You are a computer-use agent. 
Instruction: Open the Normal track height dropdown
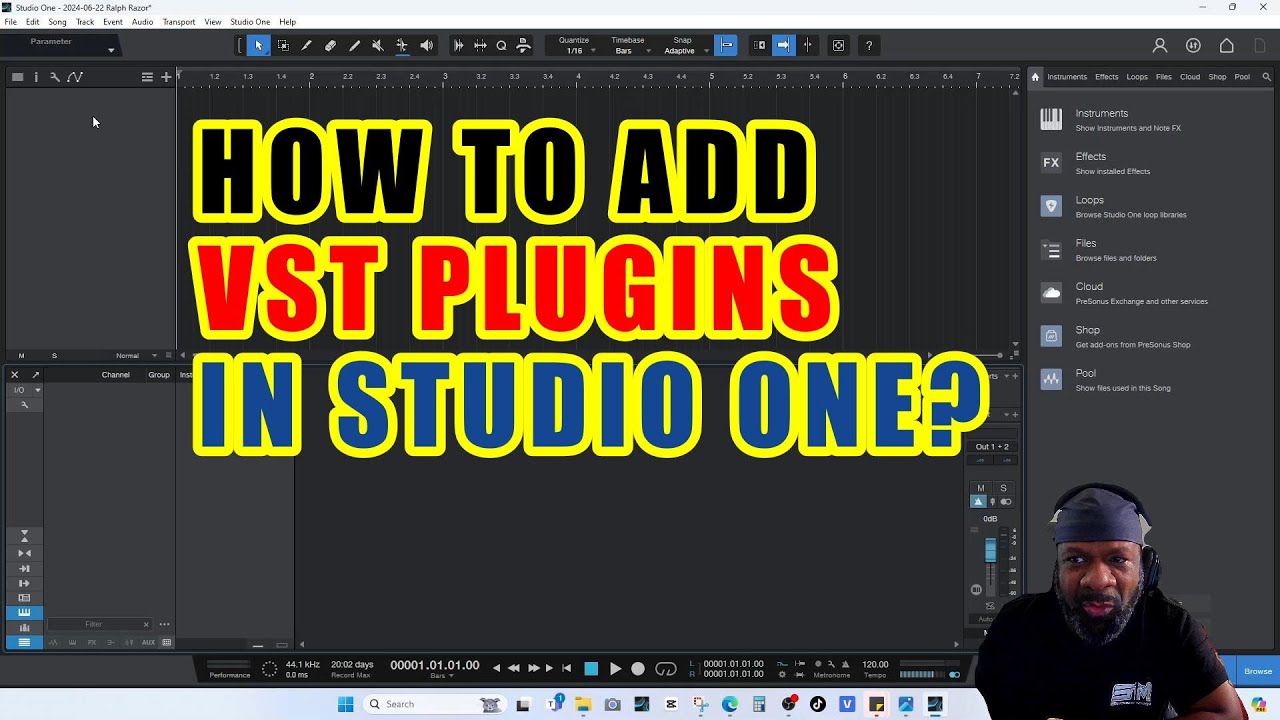click(136, 355)
